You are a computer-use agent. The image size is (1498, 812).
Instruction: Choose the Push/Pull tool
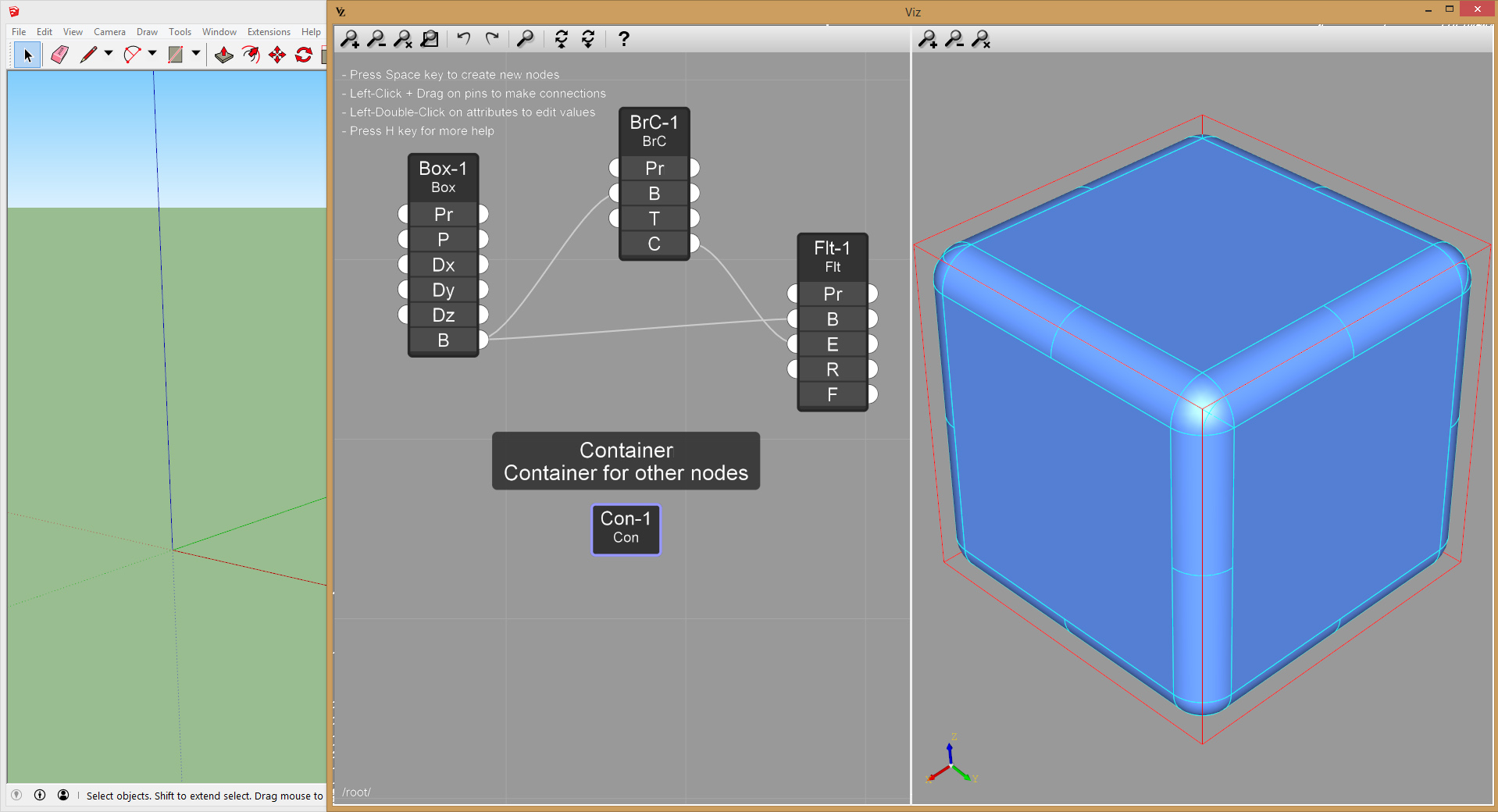224,55
